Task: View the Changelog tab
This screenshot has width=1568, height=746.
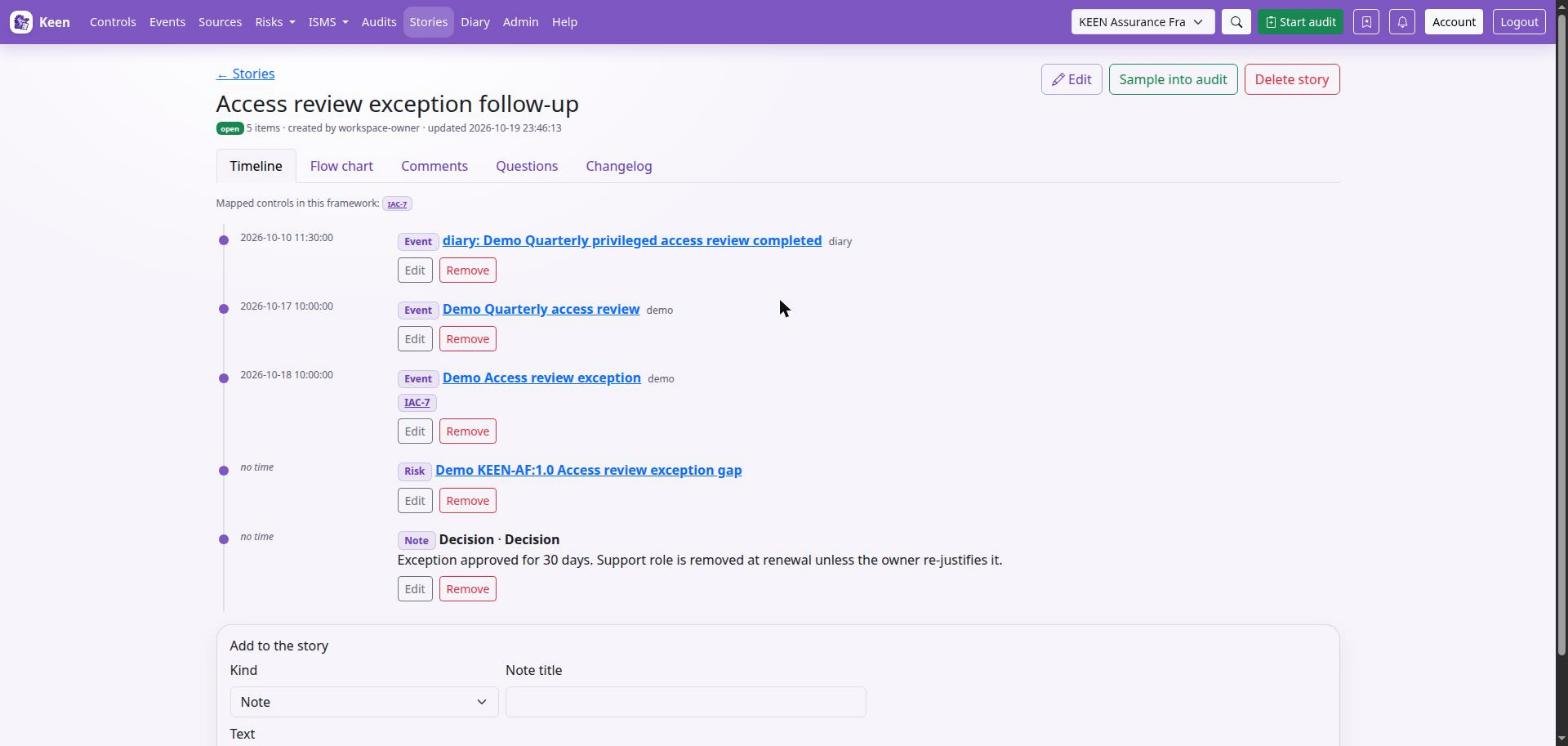Action: (619, 166)
